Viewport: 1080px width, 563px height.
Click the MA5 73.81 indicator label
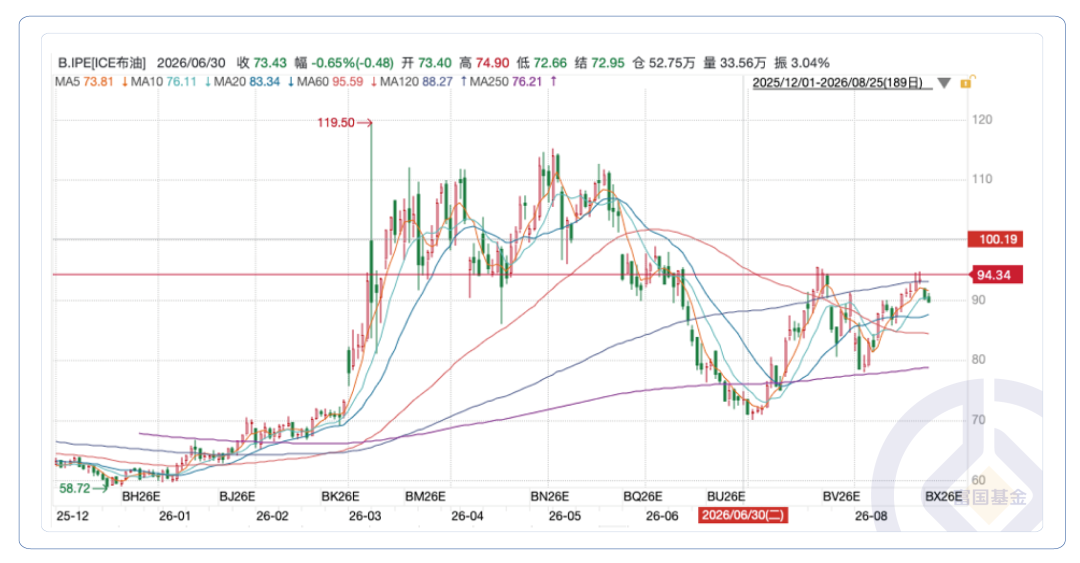point(84,82)
